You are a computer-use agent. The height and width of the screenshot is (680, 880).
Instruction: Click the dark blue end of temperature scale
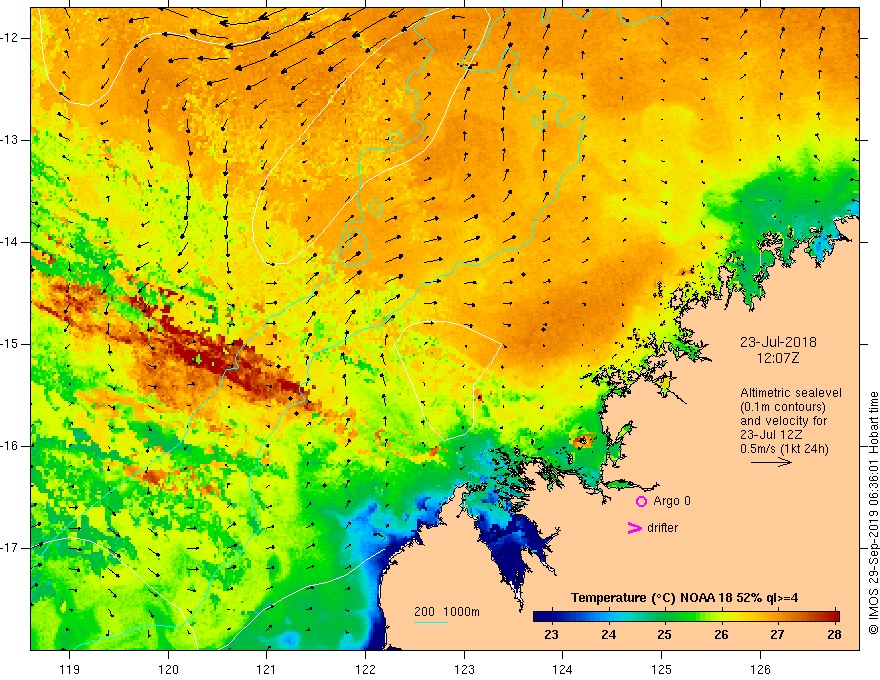[x=538, y=616]
